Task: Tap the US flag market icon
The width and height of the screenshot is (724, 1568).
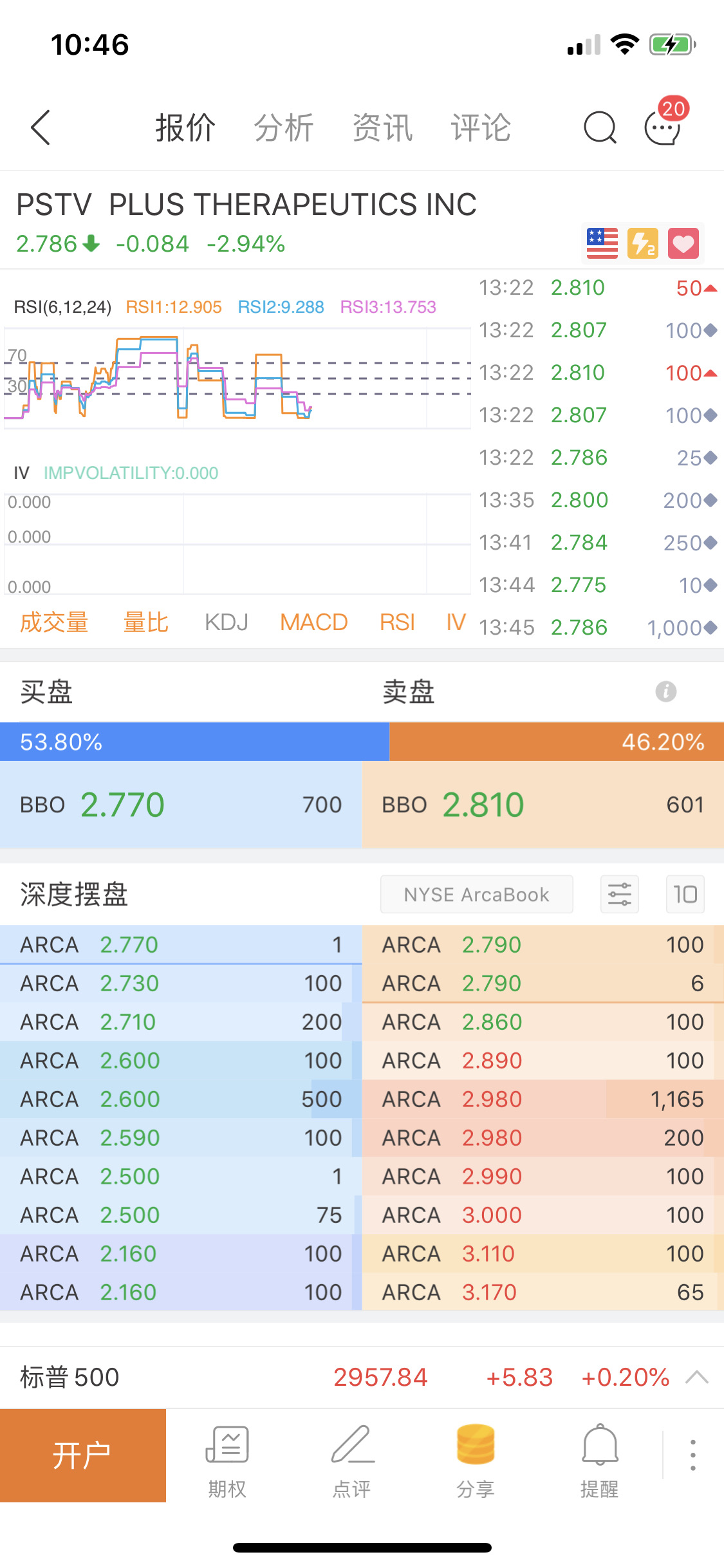Action: pyautogui.click(x=602, y=243)
